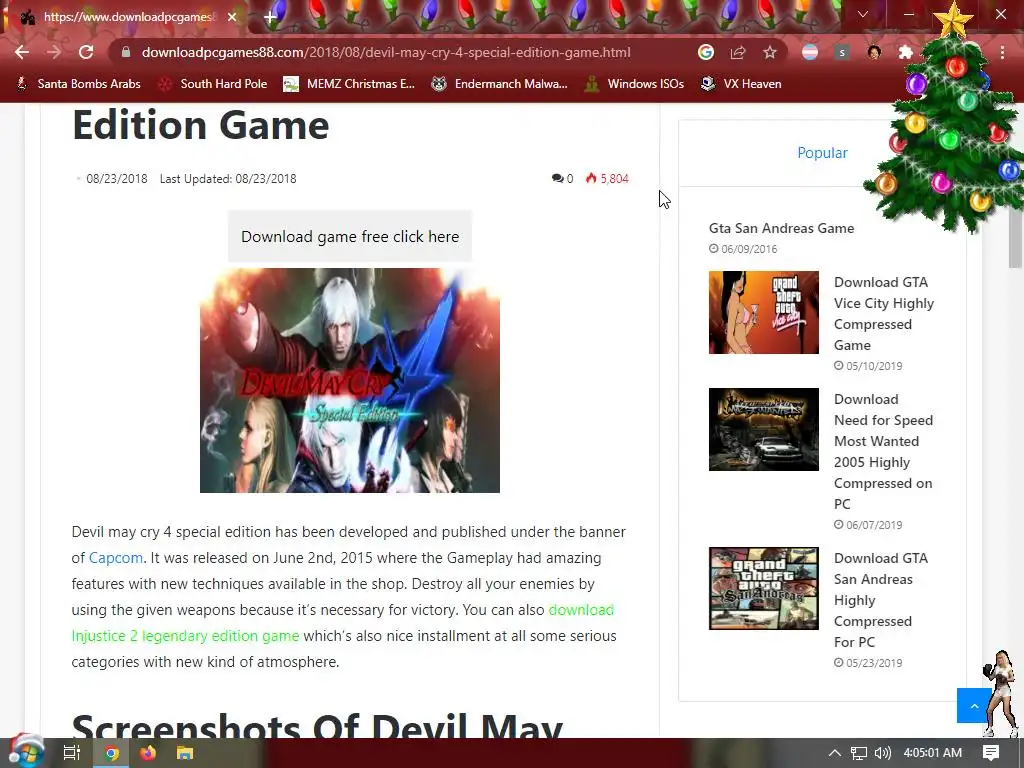The height and width of the screenshot is (768, 1024).
Task: Expand the tab search dropdown
Action: [x=863, y=14]
